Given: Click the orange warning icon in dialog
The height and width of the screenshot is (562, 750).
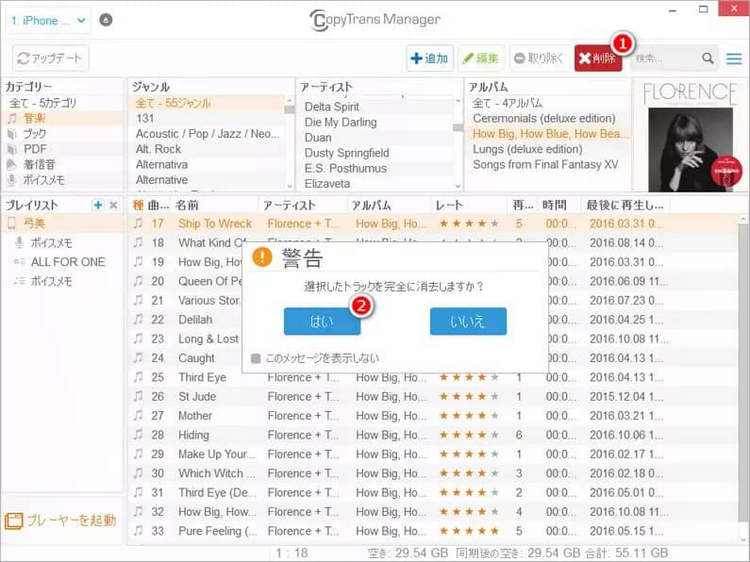Looking at the screenshot, I should coord(262,257).
